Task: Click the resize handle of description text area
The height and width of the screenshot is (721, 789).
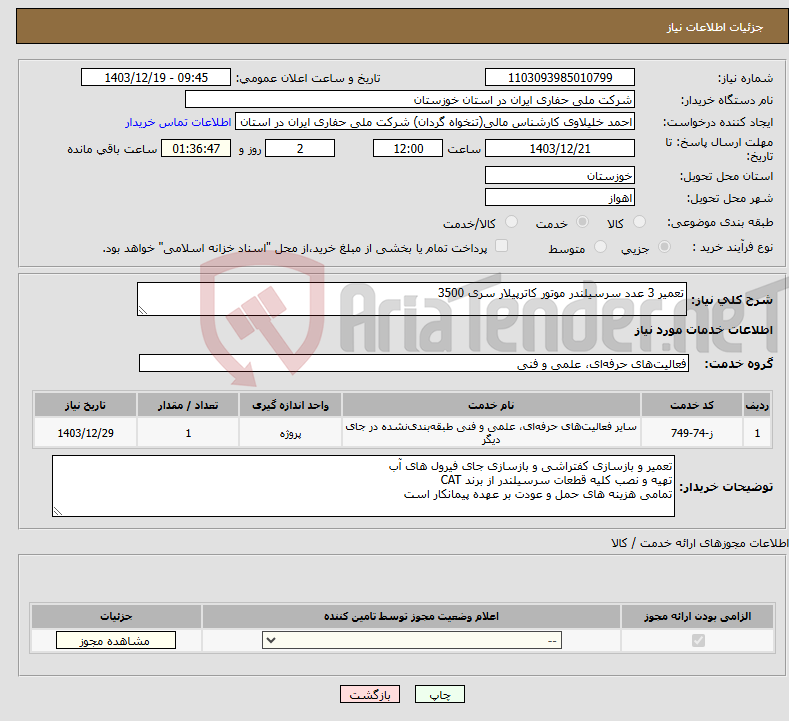Action: 143,310
